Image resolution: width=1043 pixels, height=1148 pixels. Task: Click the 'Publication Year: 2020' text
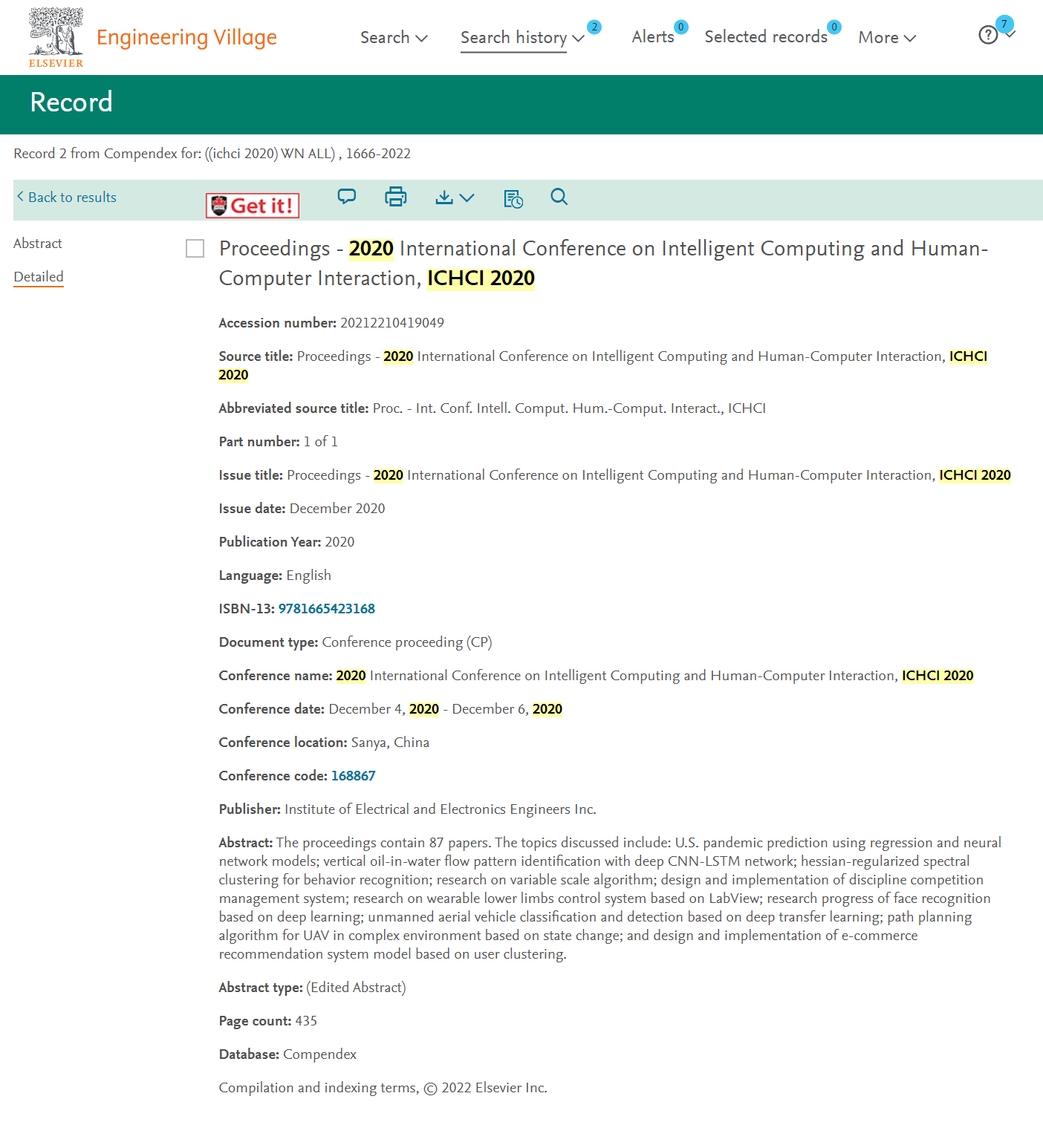pos(287,542)
